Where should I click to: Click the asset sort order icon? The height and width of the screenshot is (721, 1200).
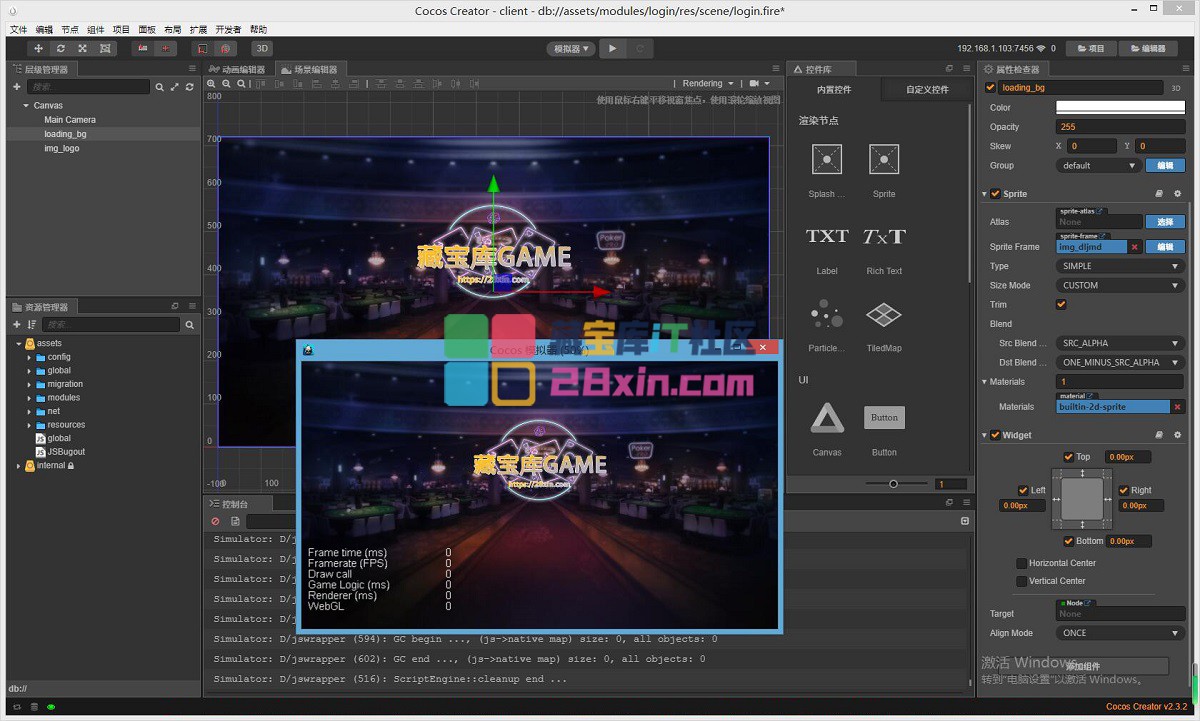click(x=32, y=325)
